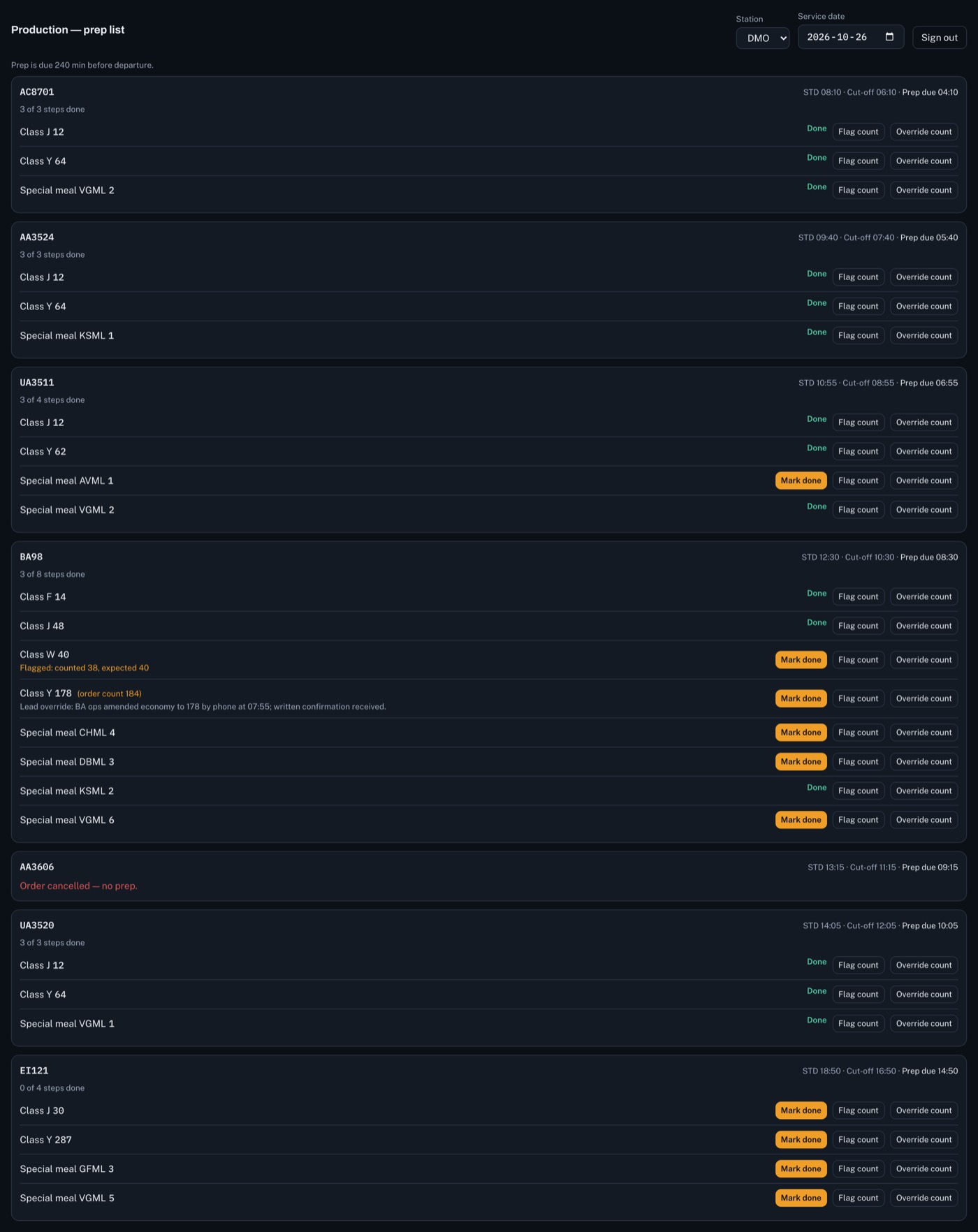Mark done BA98 Special meal DBML 3
978x1232 pixels.
[801, 762]
